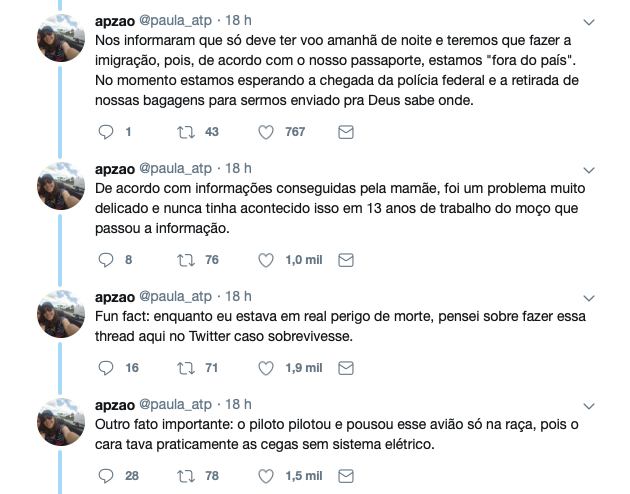Expand the more menu on mamãe tweet
Viewport: 630px width, 494px height.
coord(588,169)
